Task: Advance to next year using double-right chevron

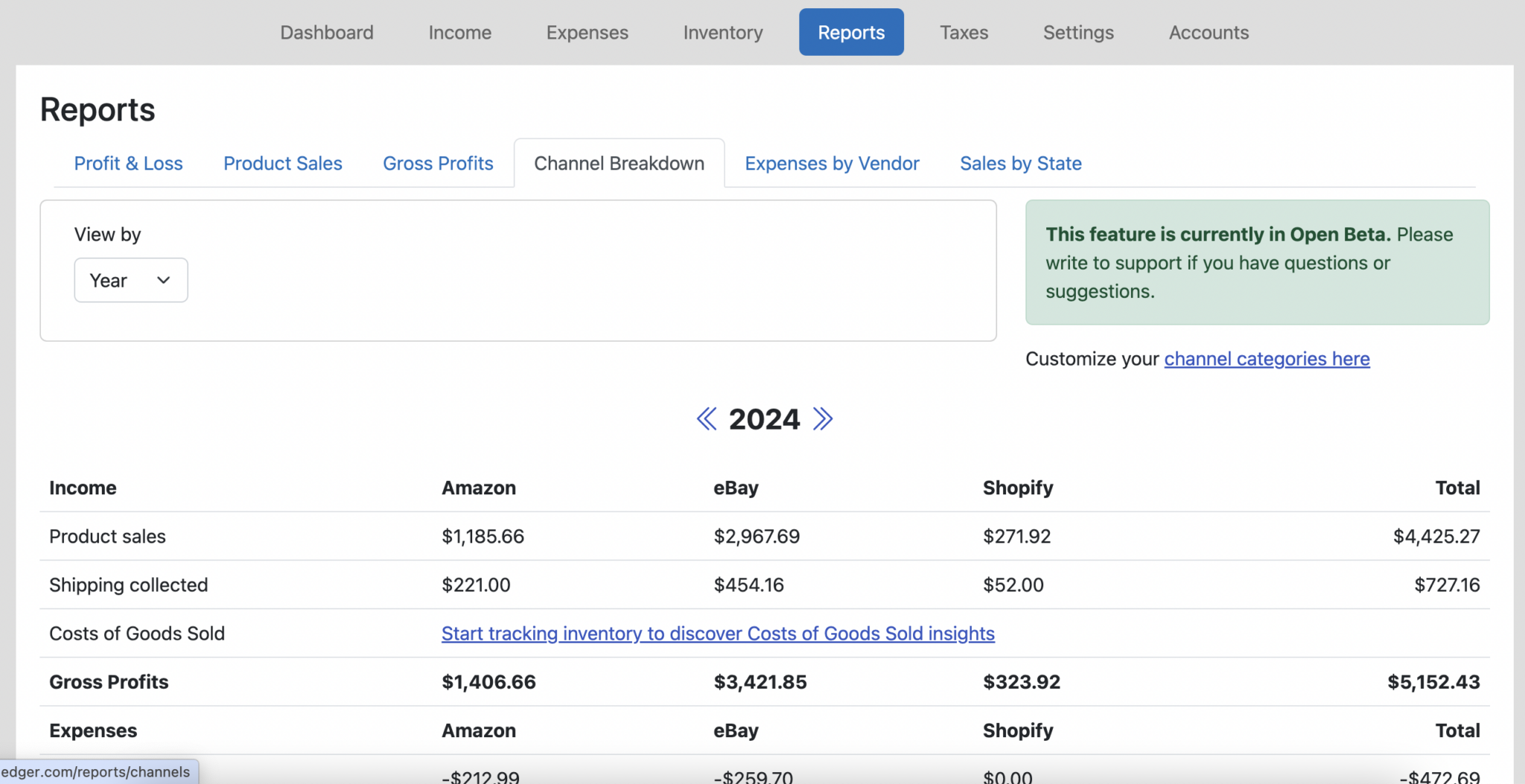Action: [822, 419]
